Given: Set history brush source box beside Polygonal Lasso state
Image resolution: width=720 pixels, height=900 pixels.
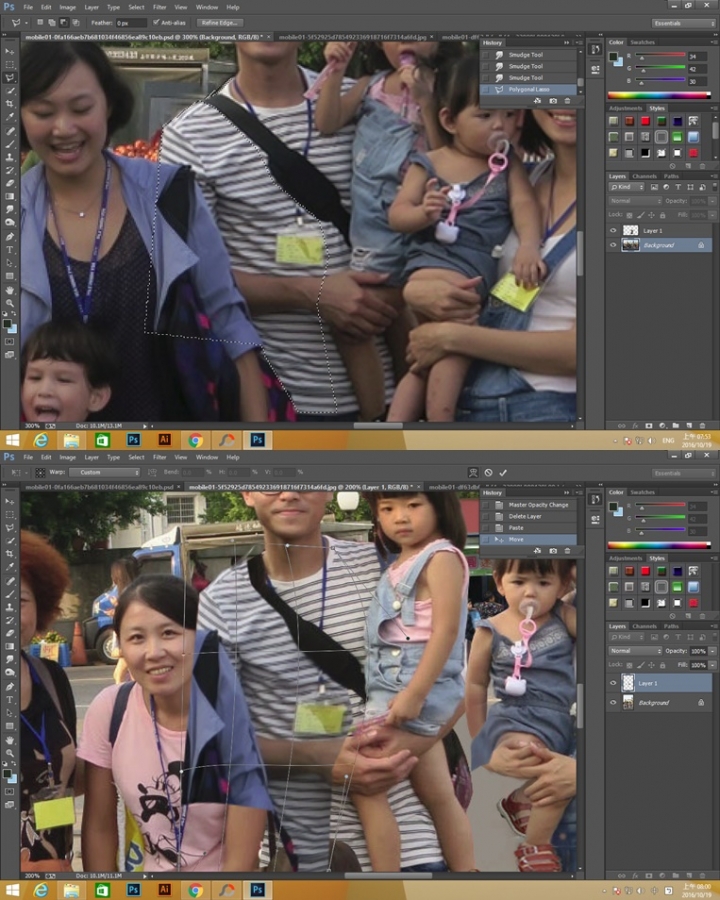Looking at the screenshot, I should [486, 90].
